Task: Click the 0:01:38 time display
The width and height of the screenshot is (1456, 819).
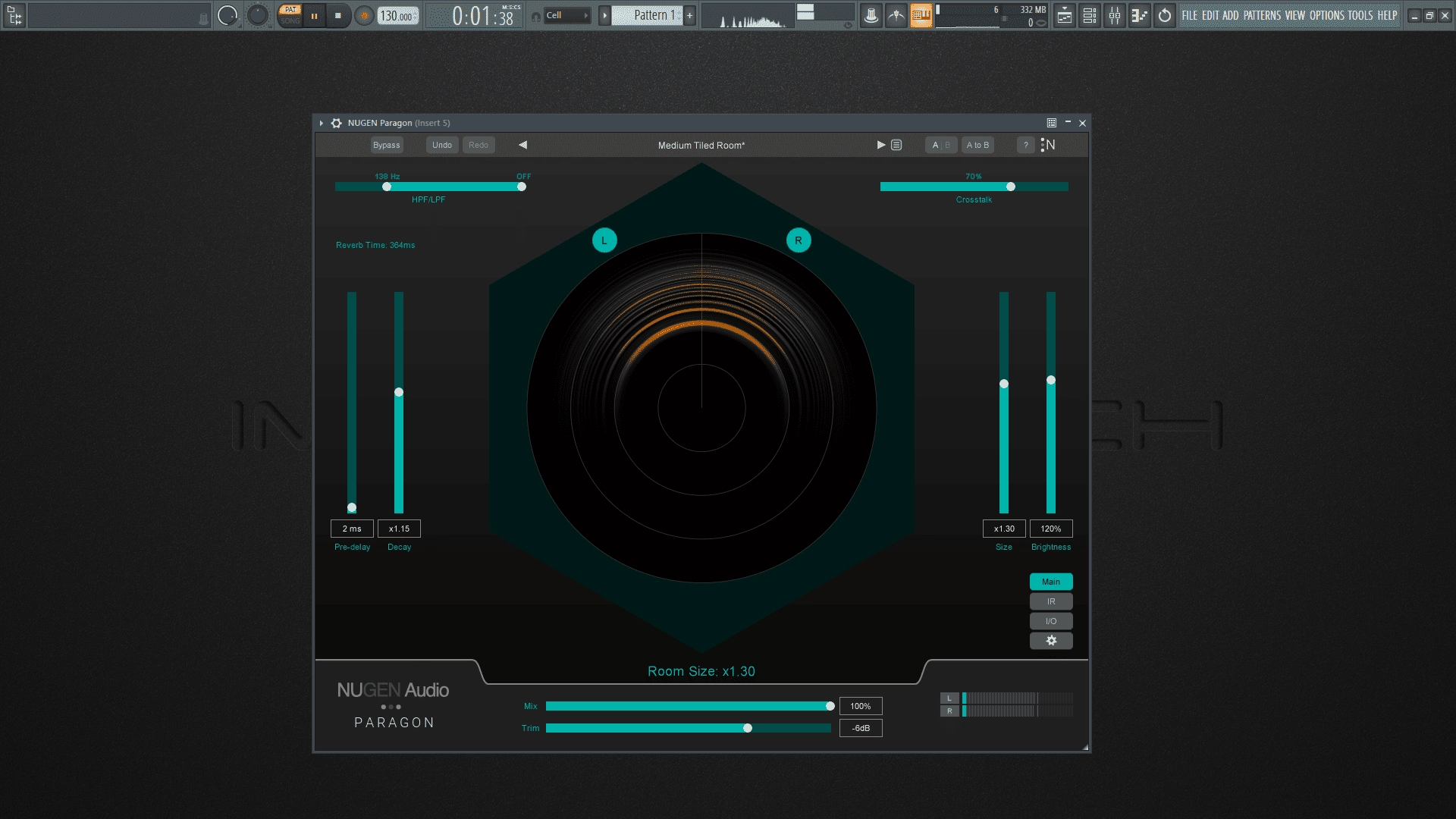Action: (x=482, y=15)
